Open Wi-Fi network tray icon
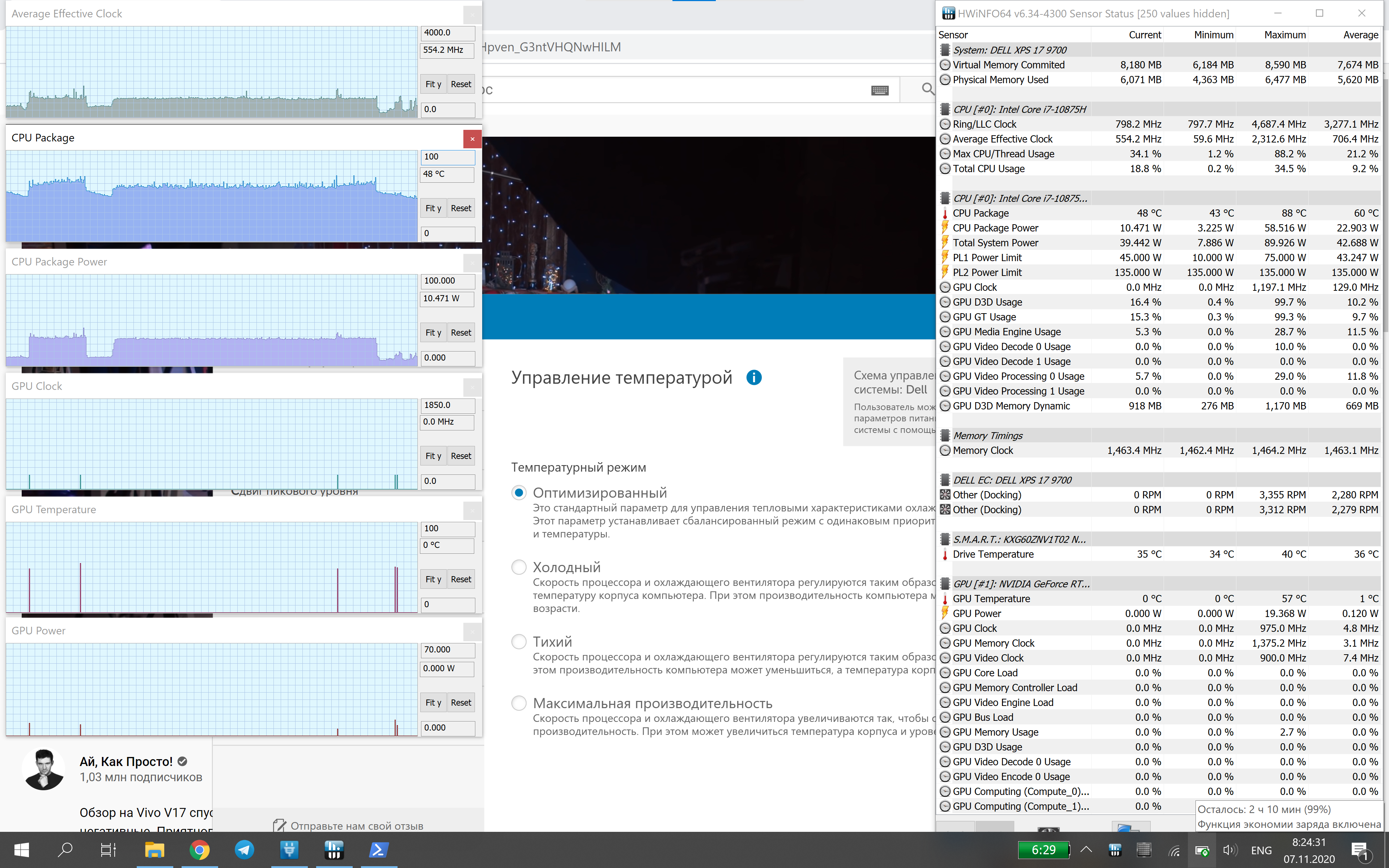The width and height of the screenshot is (1389, 868). tap(1175, 851)
